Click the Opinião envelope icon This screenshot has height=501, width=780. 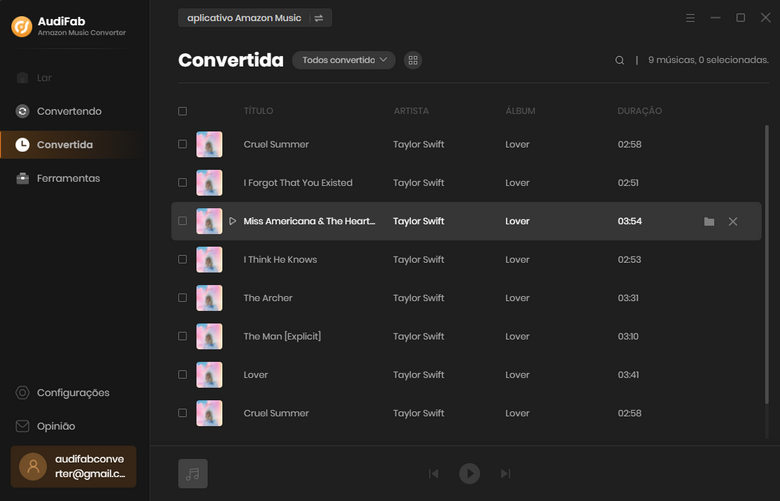click(x=22, y=426)
